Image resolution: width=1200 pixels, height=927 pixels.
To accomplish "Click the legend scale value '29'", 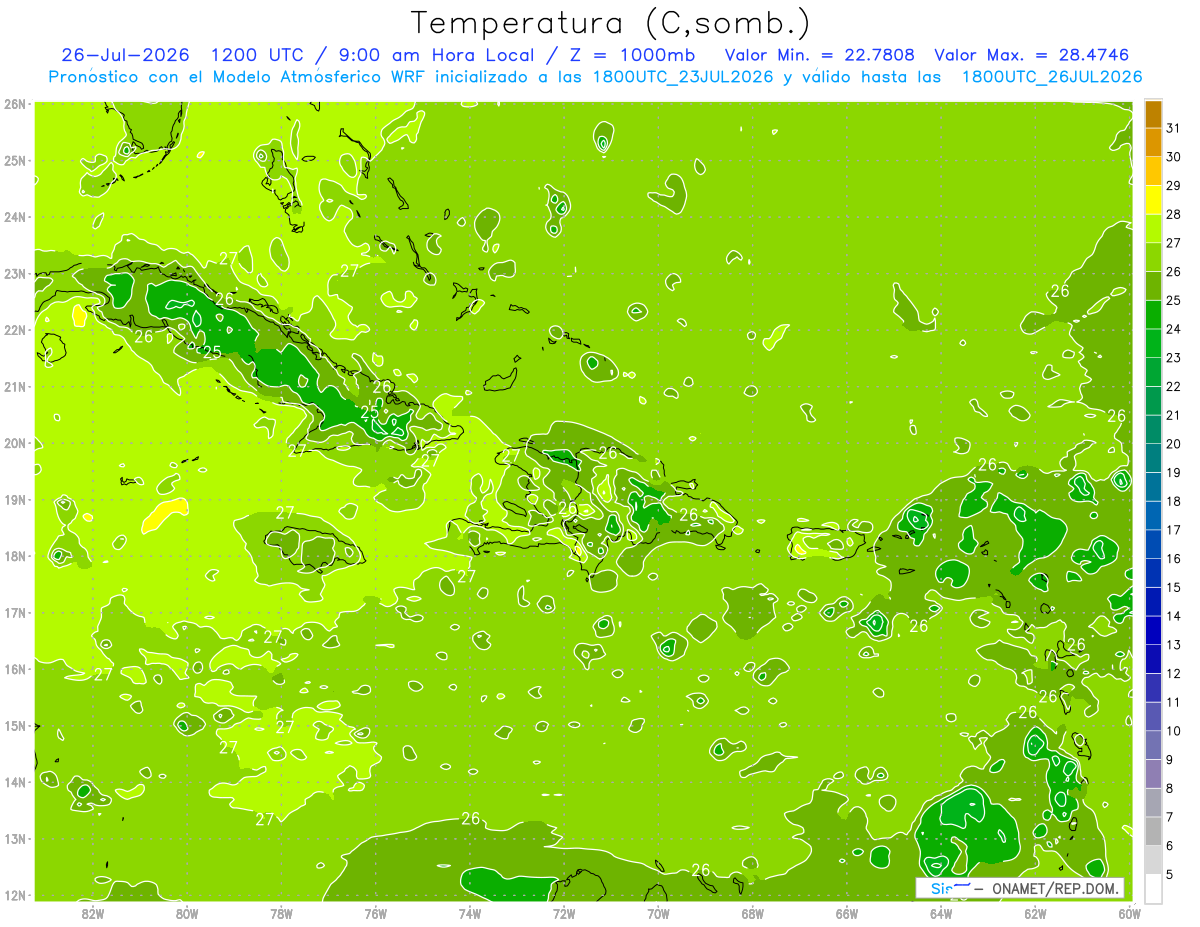I will tap(1173, 186).
